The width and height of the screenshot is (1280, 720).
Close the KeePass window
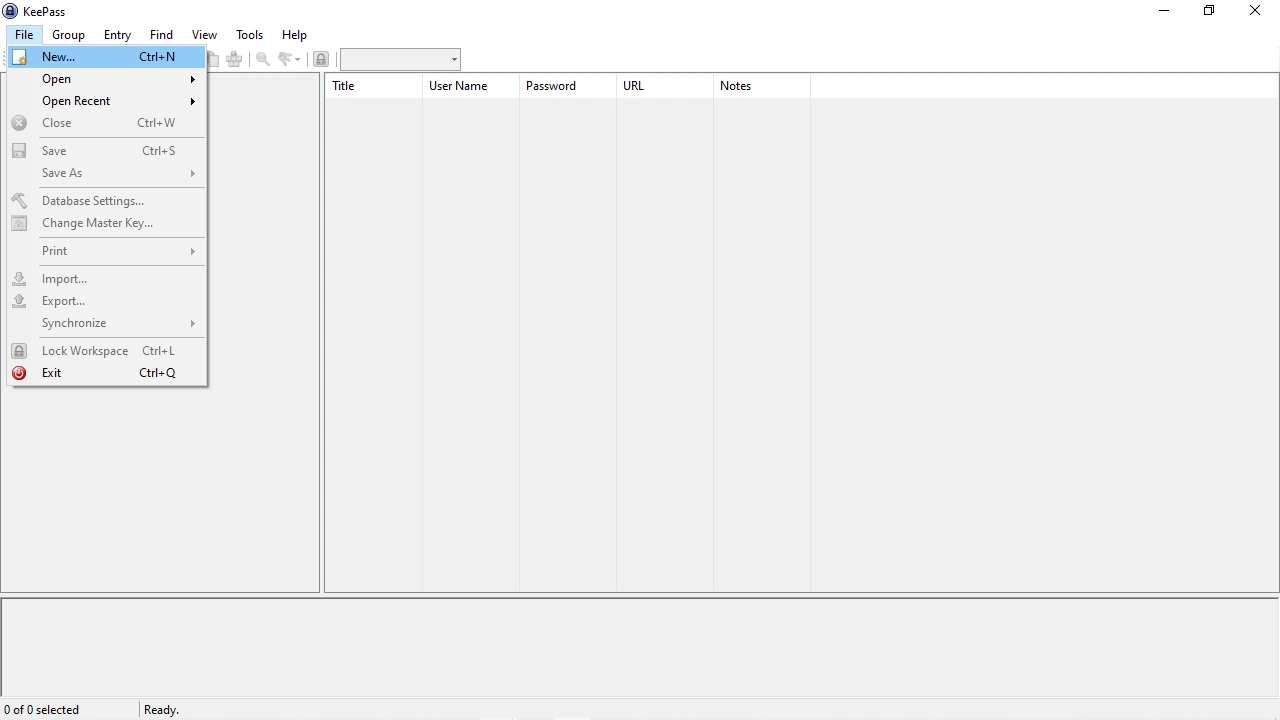[x=1255, y=11]
